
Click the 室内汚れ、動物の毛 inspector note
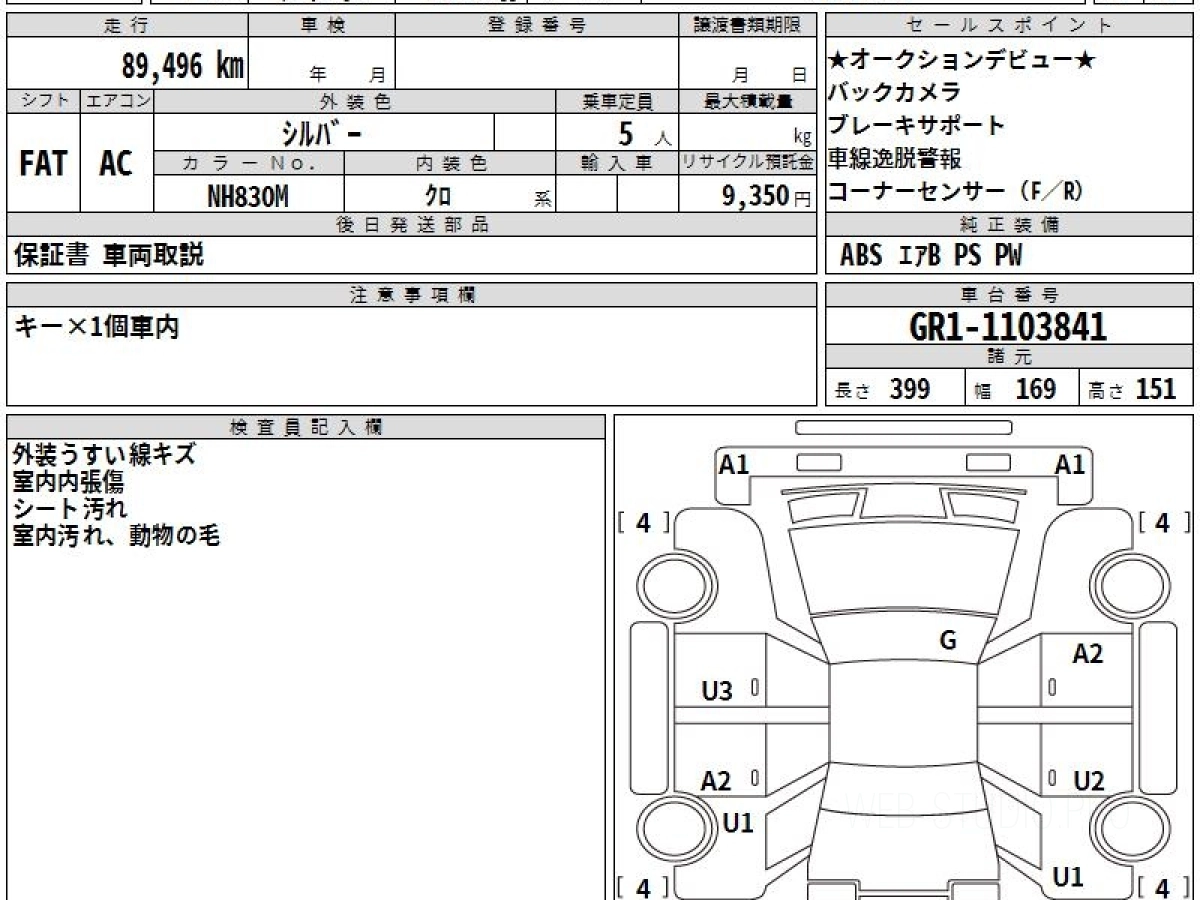click(115, 536)
